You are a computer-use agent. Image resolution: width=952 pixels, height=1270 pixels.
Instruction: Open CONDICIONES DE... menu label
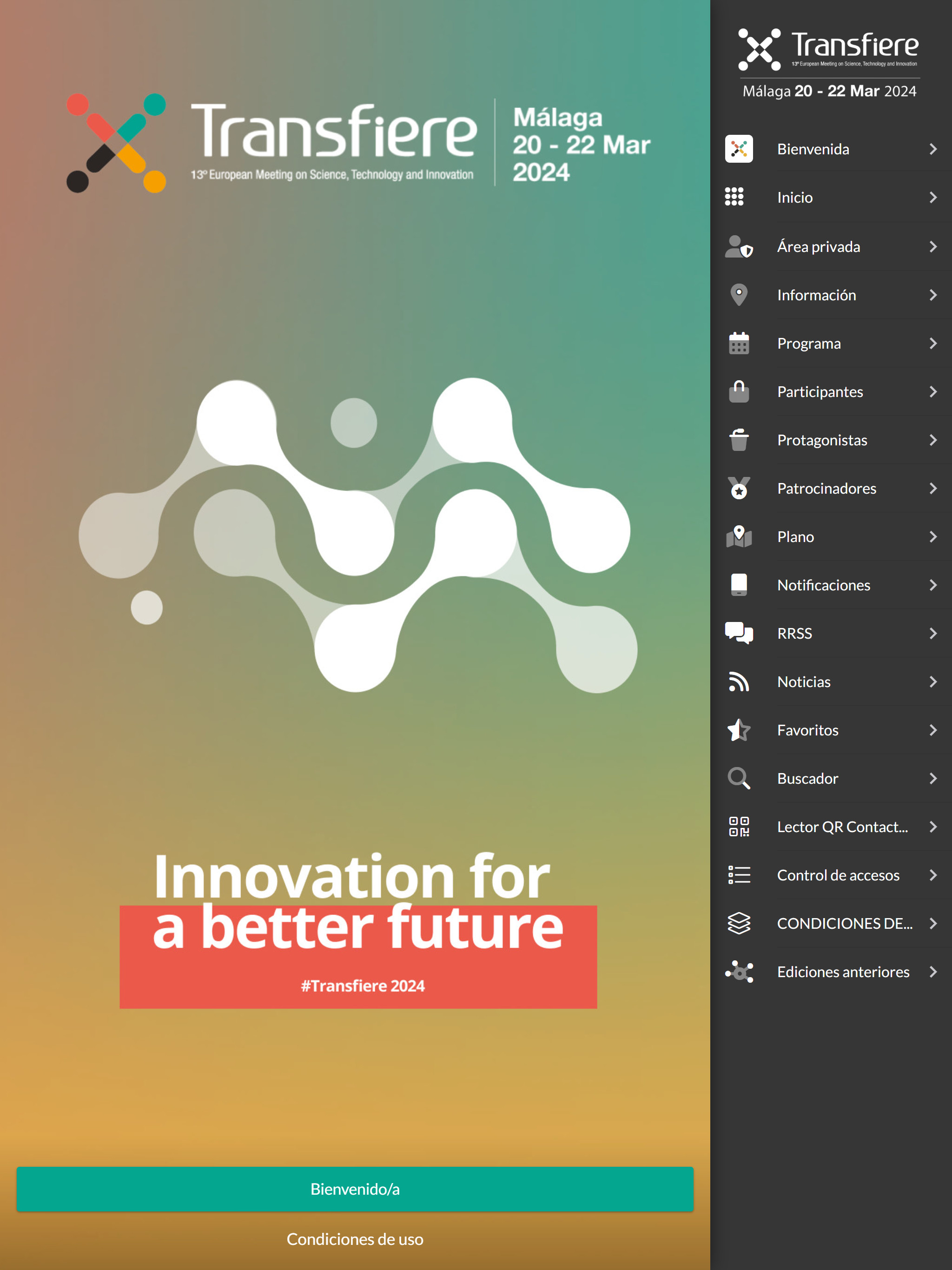[x=845, y=923]
